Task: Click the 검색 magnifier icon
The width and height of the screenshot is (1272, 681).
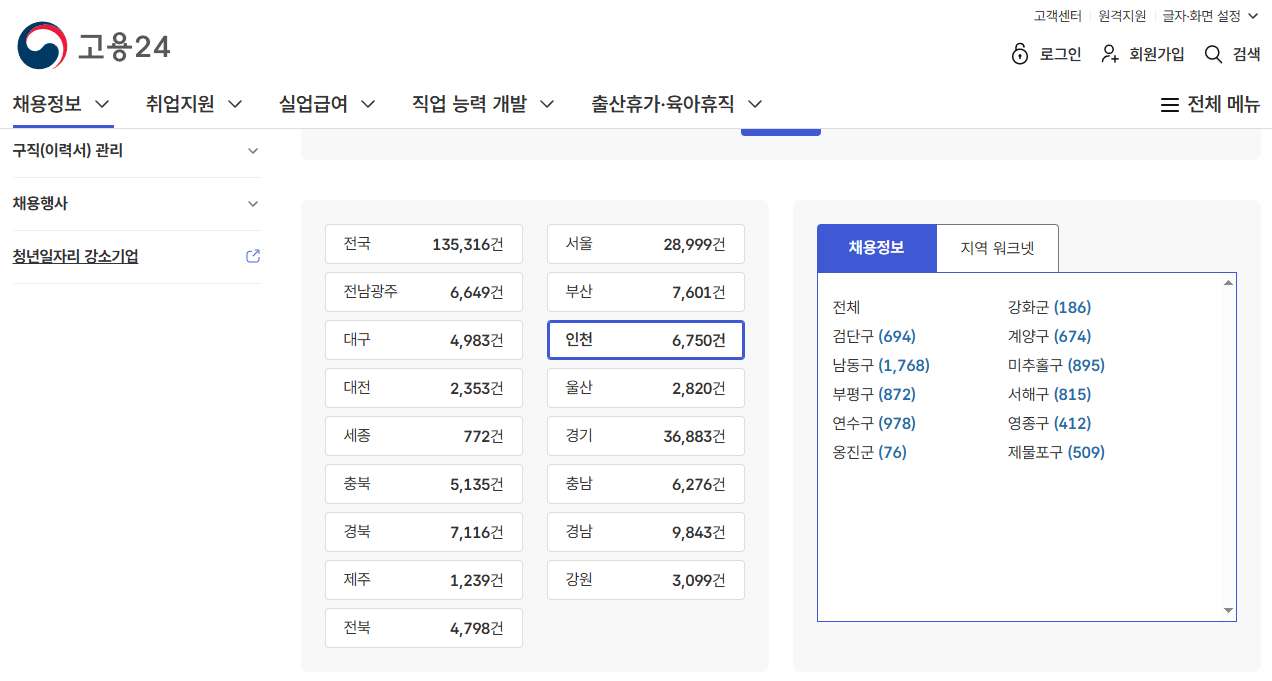Action: (x=1214, y=54)
